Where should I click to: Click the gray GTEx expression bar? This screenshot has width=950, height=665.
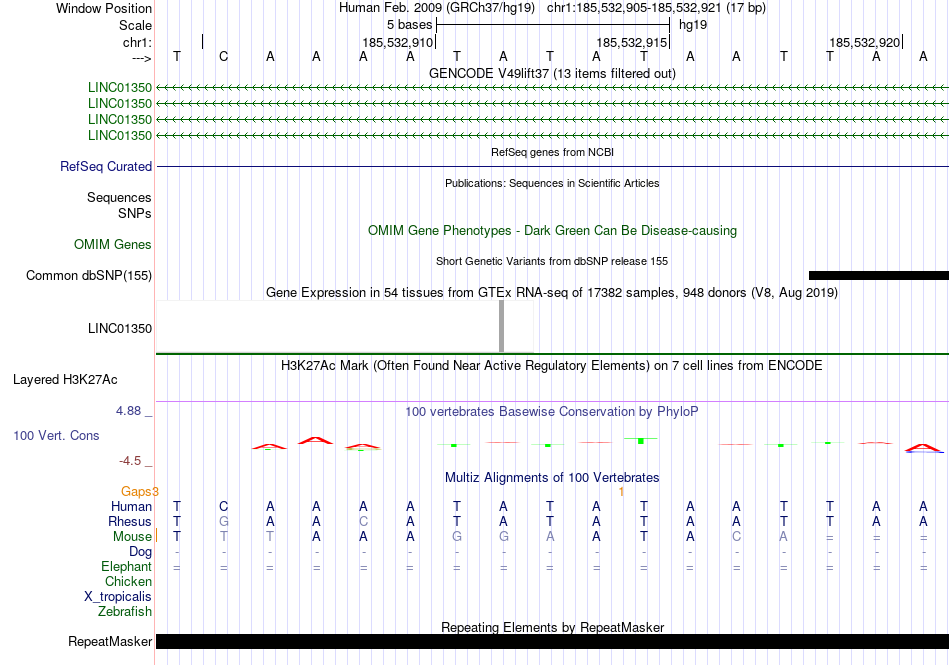501,326
